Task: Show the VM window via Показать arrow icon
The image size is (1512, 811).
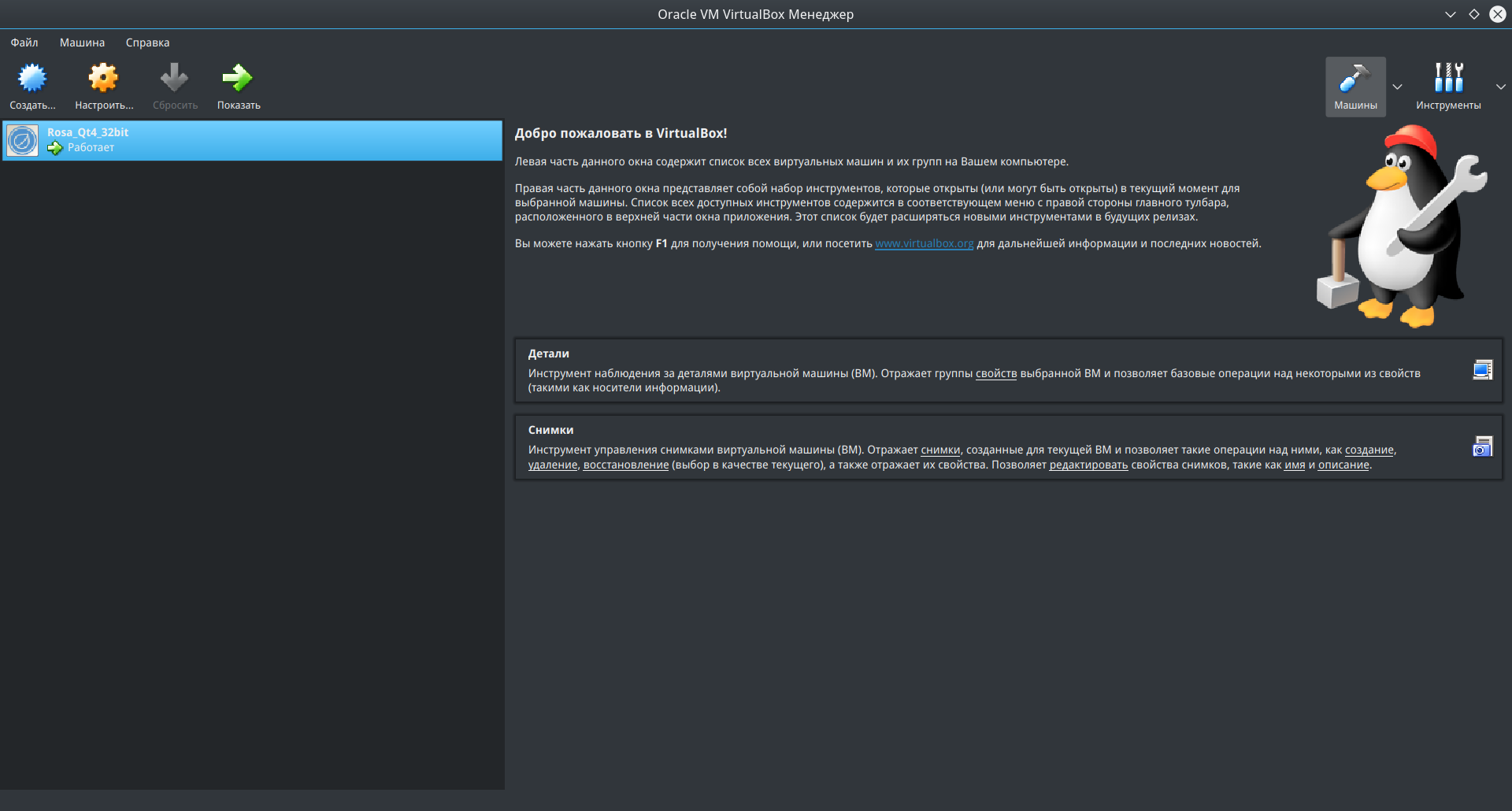Action: coord(237,78)
